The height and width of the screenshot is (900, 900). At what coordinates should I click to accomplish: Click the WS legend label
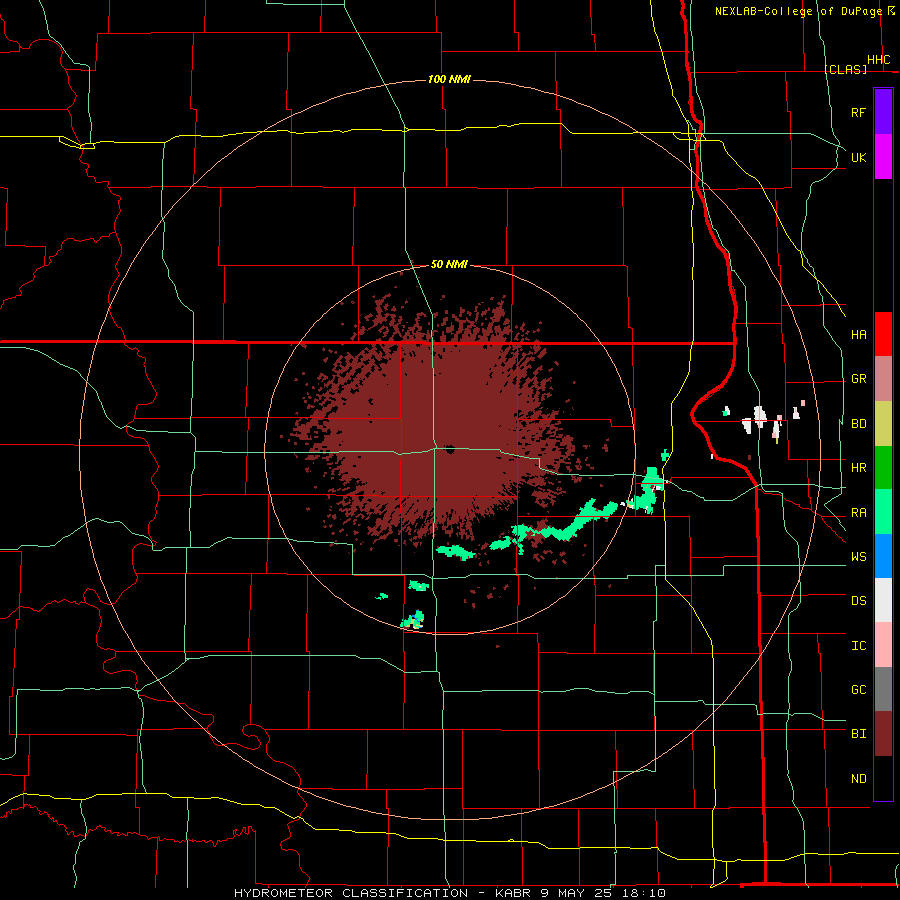[858, 556]
